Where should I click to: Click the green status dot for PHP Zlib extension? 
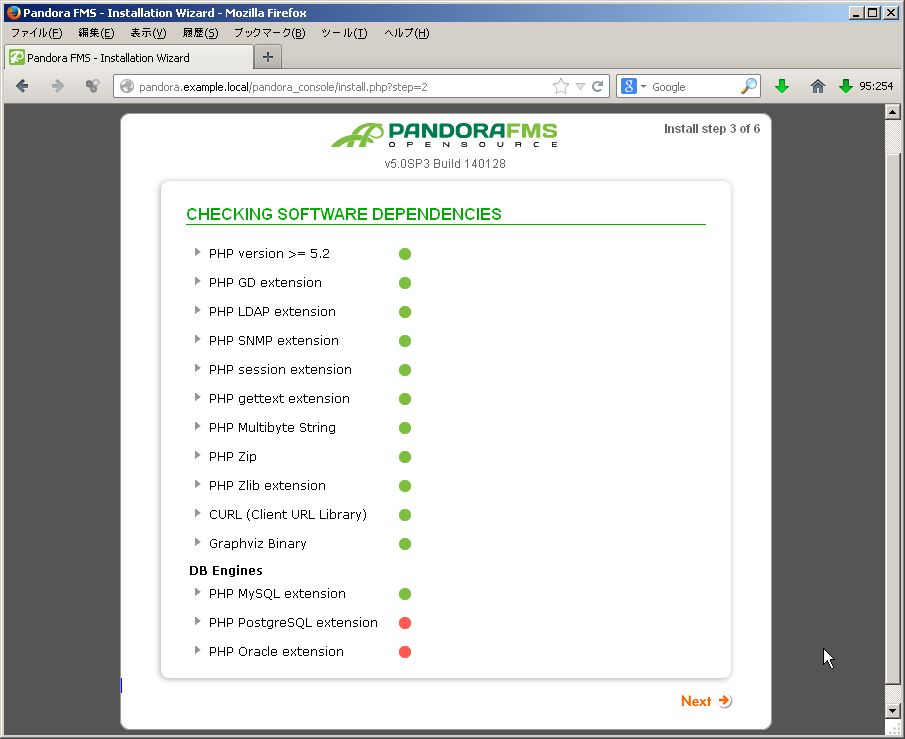tap(405, 486)
